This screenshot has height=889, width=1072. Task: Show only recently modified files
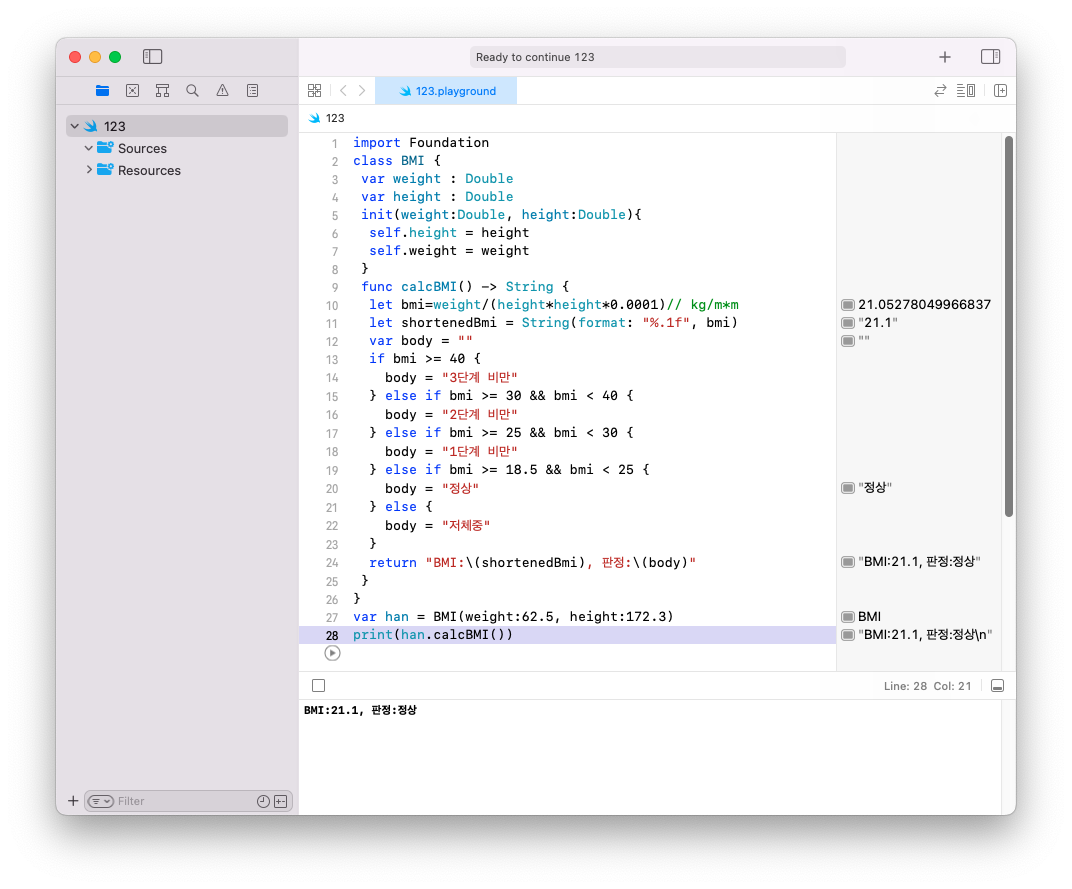point(263,801)
